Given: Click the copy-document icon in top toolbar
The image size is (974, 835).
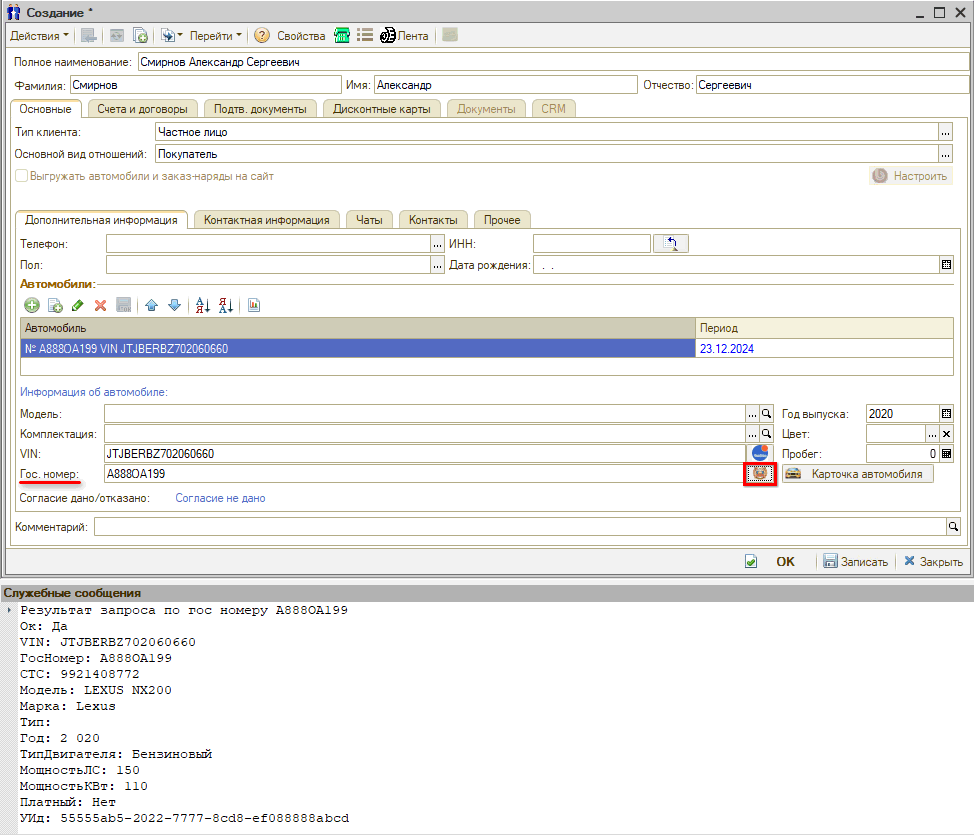Looking at the screenshot, I should click(x=141, y=35).
